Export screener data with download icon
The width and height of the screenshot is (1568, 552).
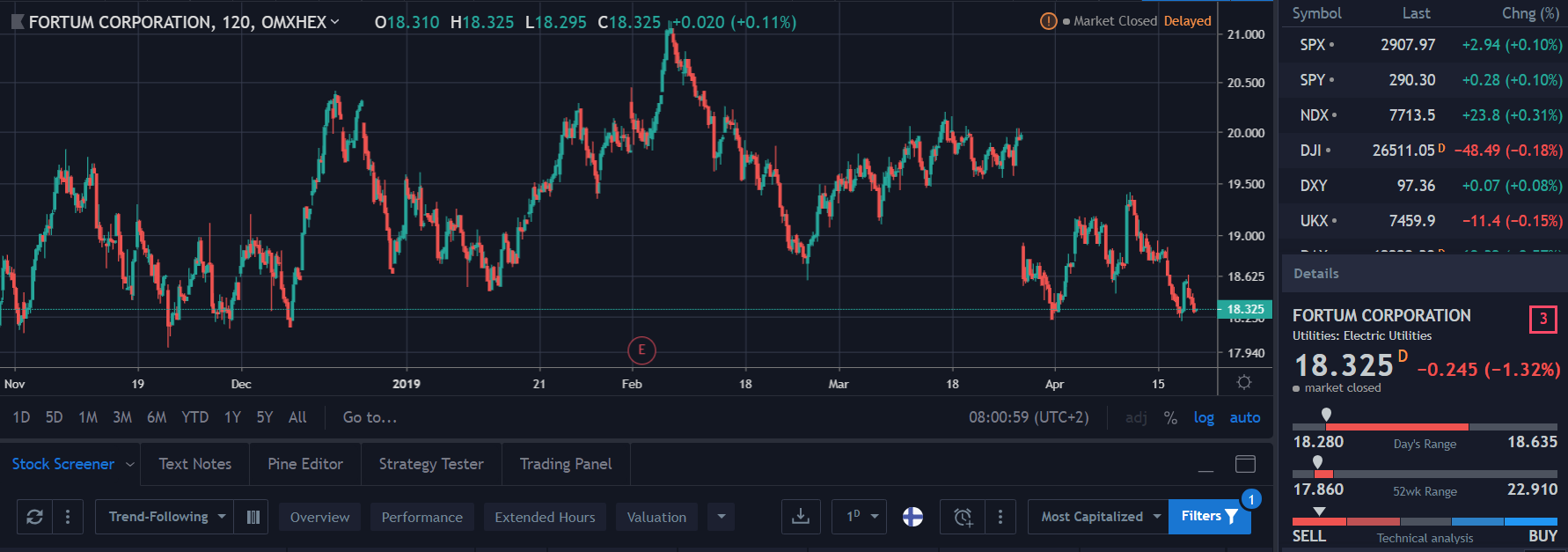coord(800,517)
